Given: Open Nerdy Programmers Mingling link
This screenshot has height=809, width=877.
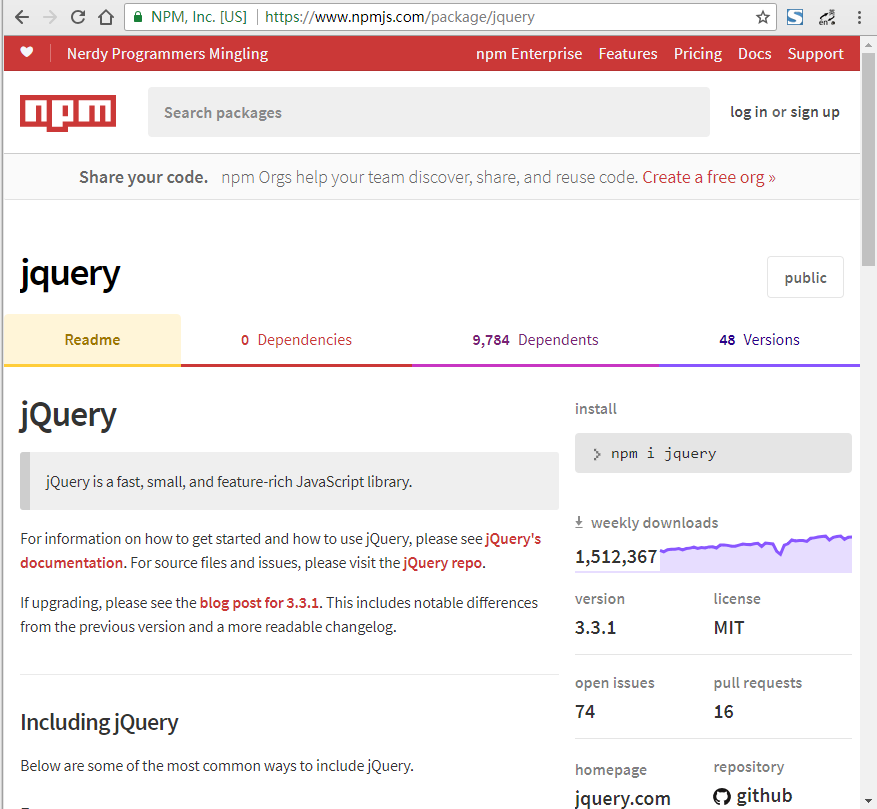Looking at the screenshot, I should (167, 54).
